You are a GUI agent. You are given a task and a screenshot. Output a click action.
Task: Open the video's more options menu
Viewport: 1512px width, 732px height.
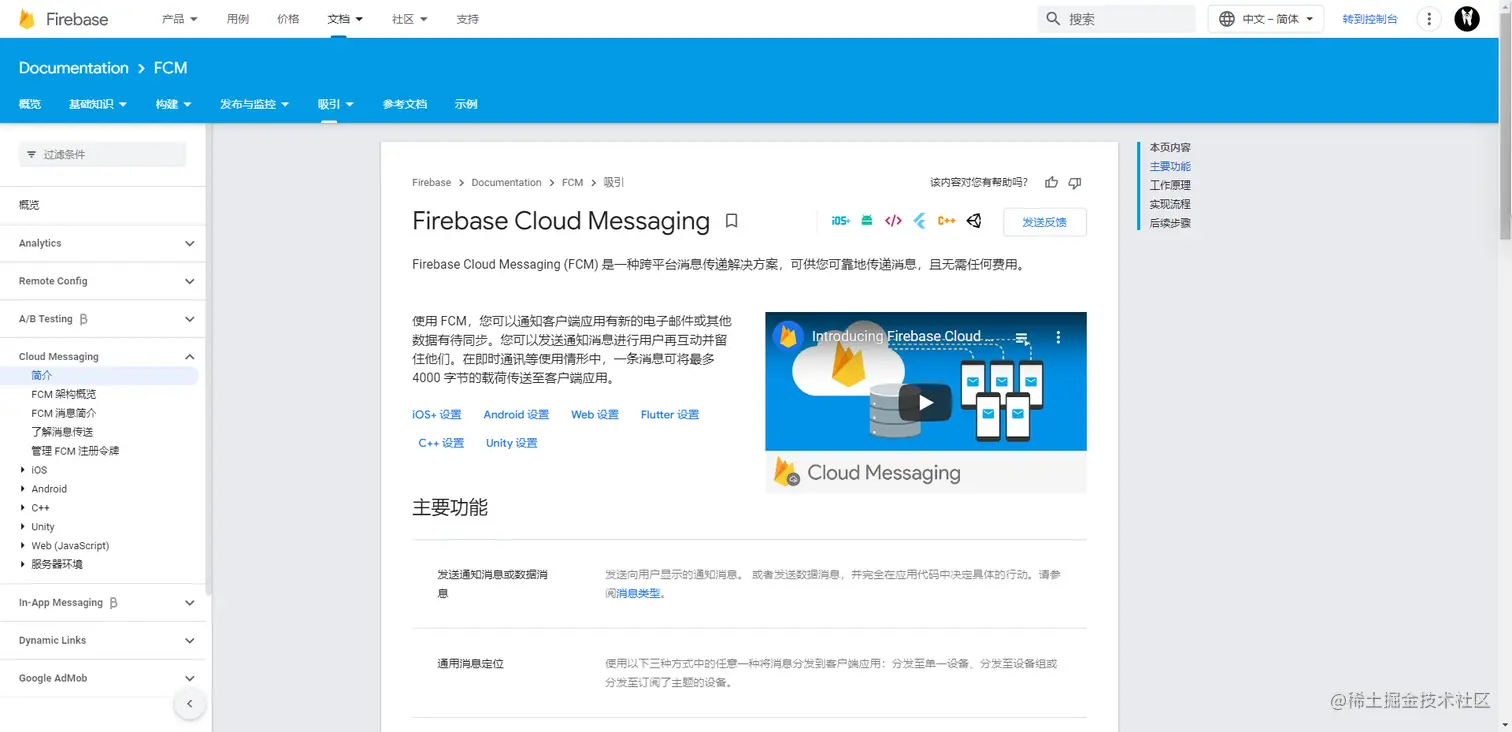pos(1058,337)
